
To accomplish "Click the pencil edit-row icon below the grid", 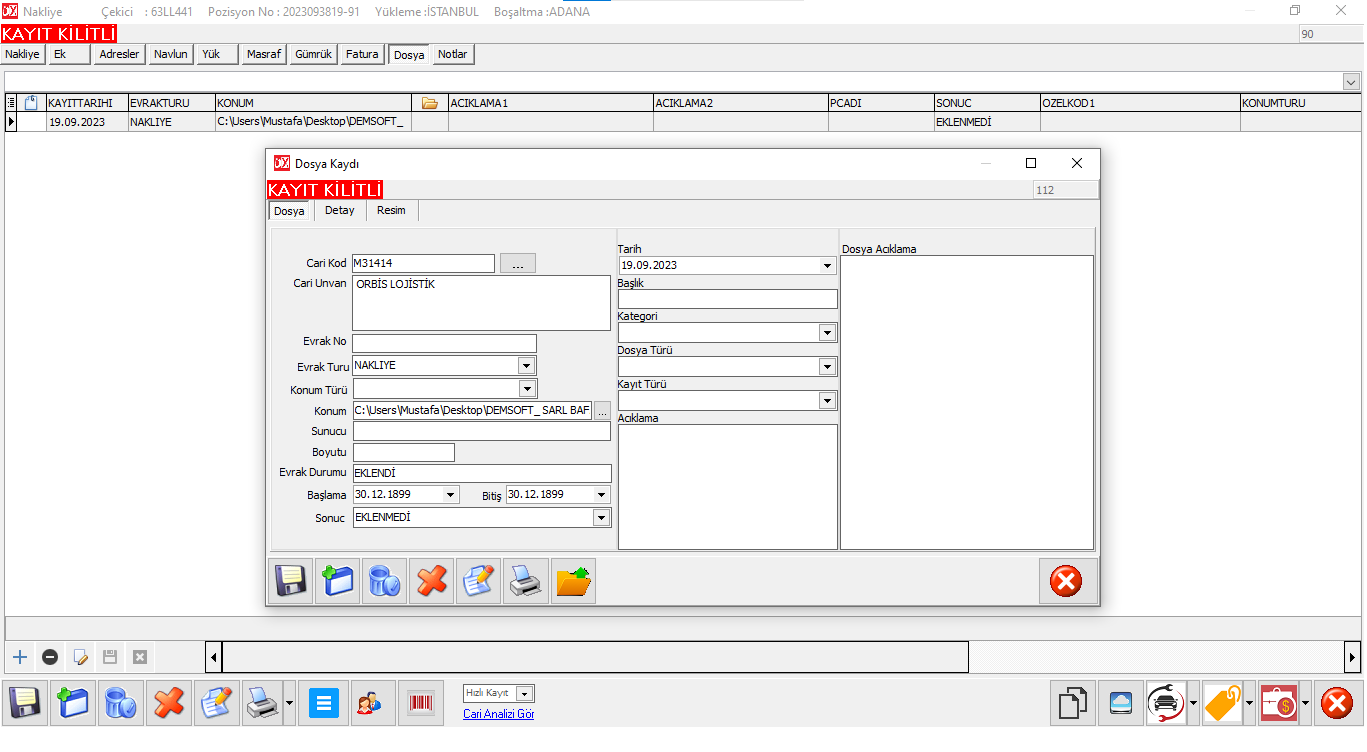I will pos(80,657).
